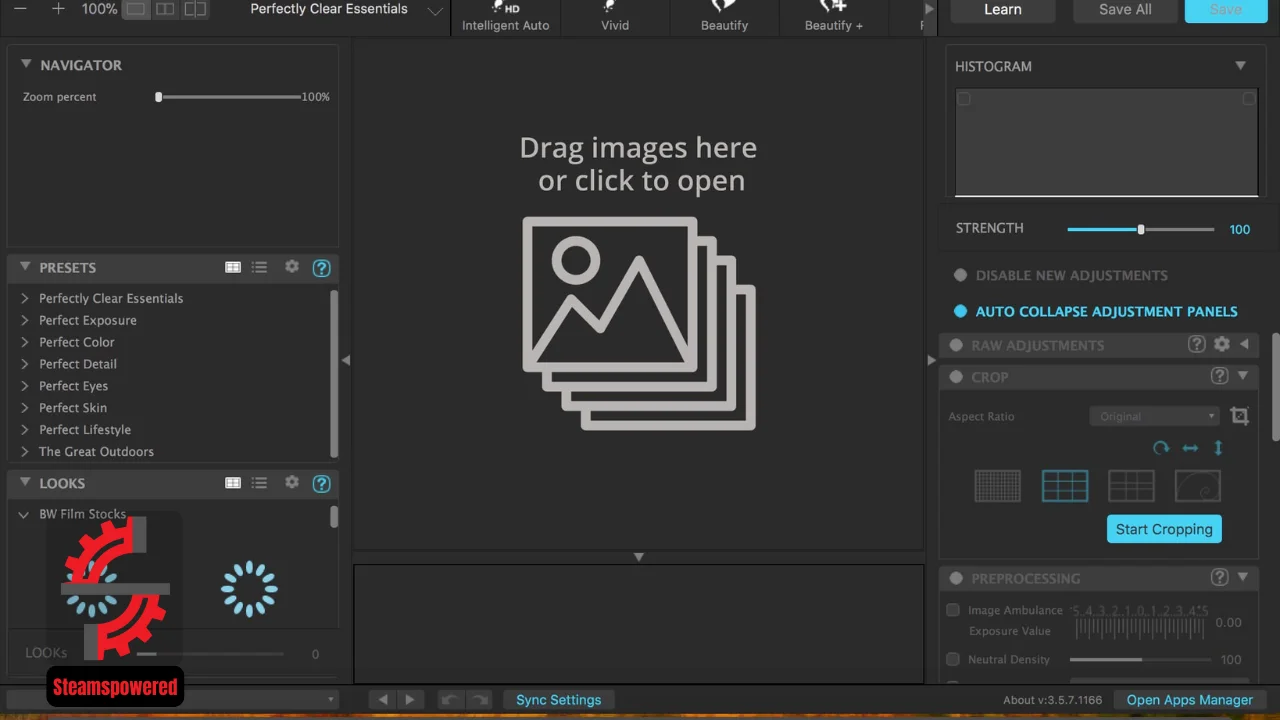The image size is (1280, 720).
Task: Expand Perfect Lifestyle preset group
Action: pyautogui.click(x=25, y=430)
